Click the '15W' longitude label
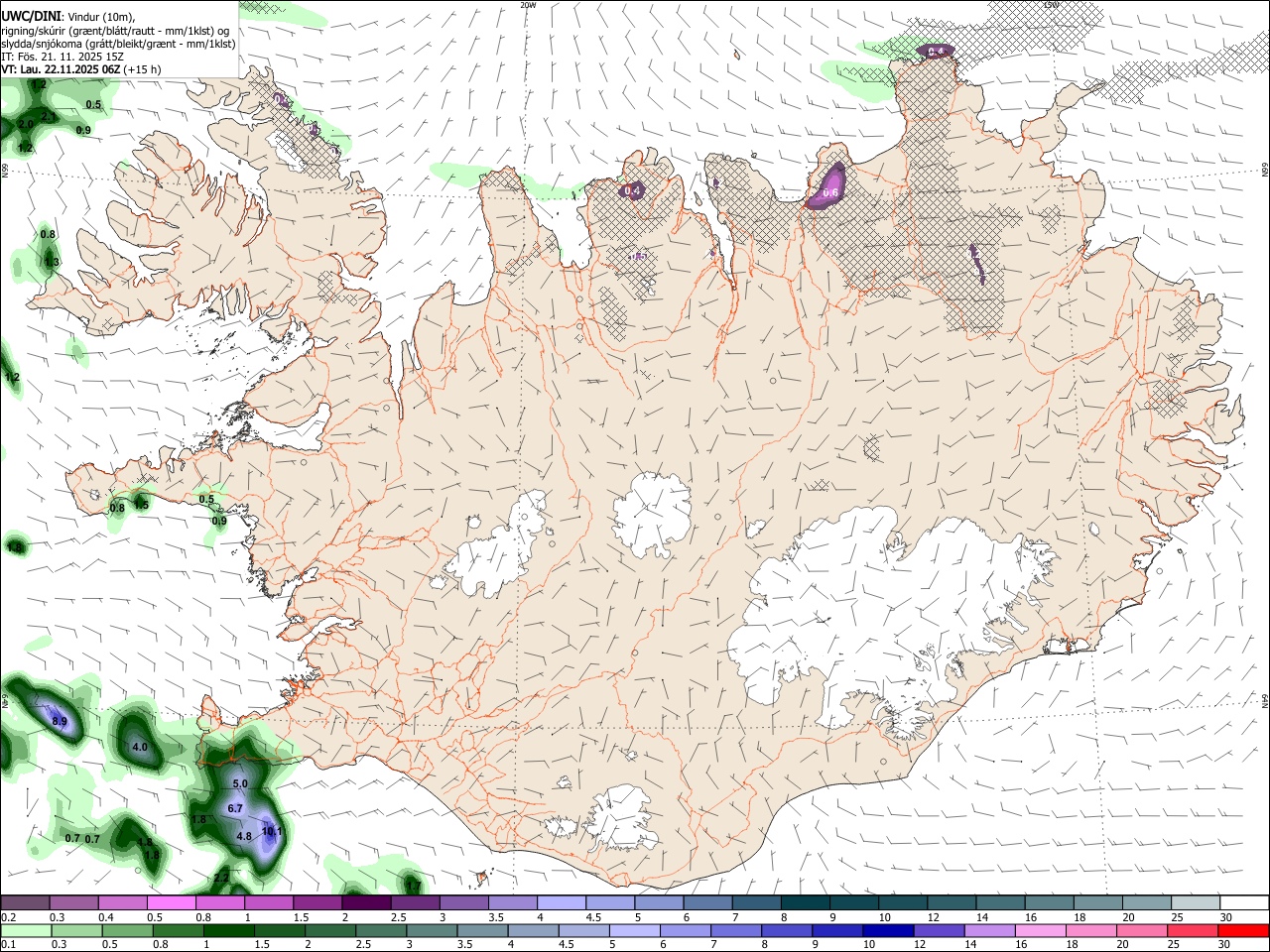 click(x=1051, y=5)
